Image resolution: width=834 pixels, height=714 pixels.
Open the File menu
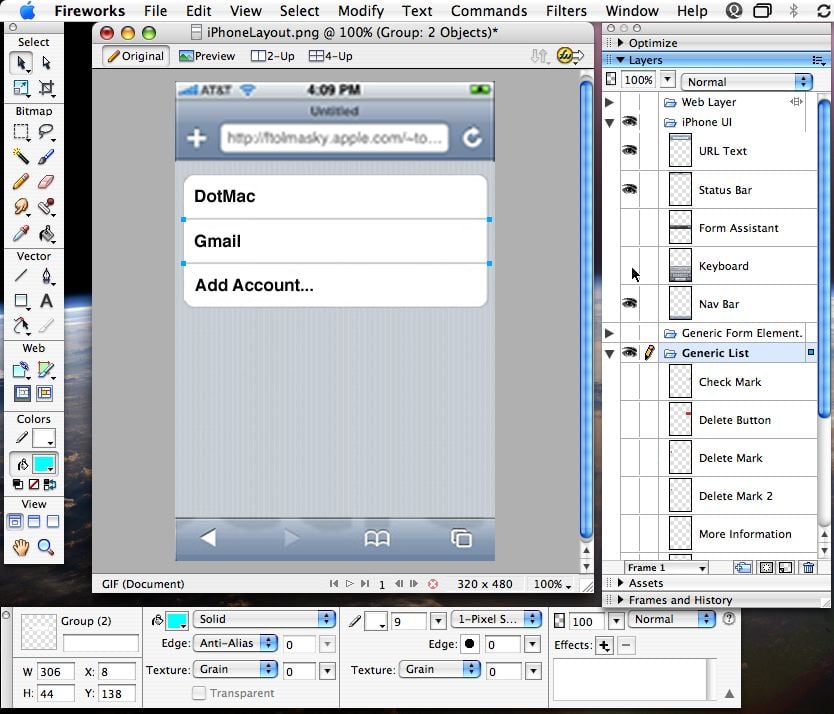[x=155, y=11]
